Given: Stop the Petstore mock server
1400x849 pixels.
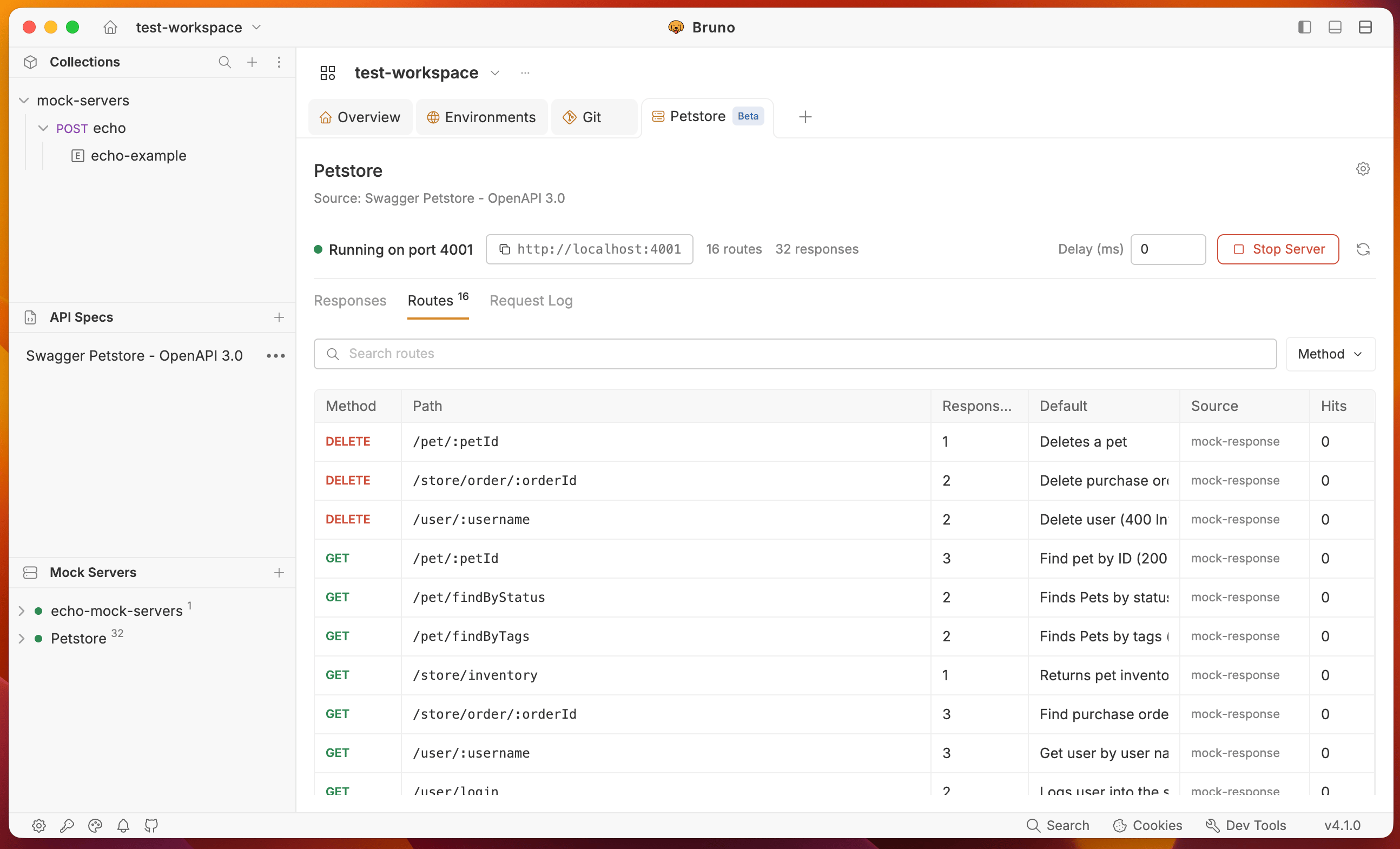Looking at the screenshot, I should pos(1278,249).
